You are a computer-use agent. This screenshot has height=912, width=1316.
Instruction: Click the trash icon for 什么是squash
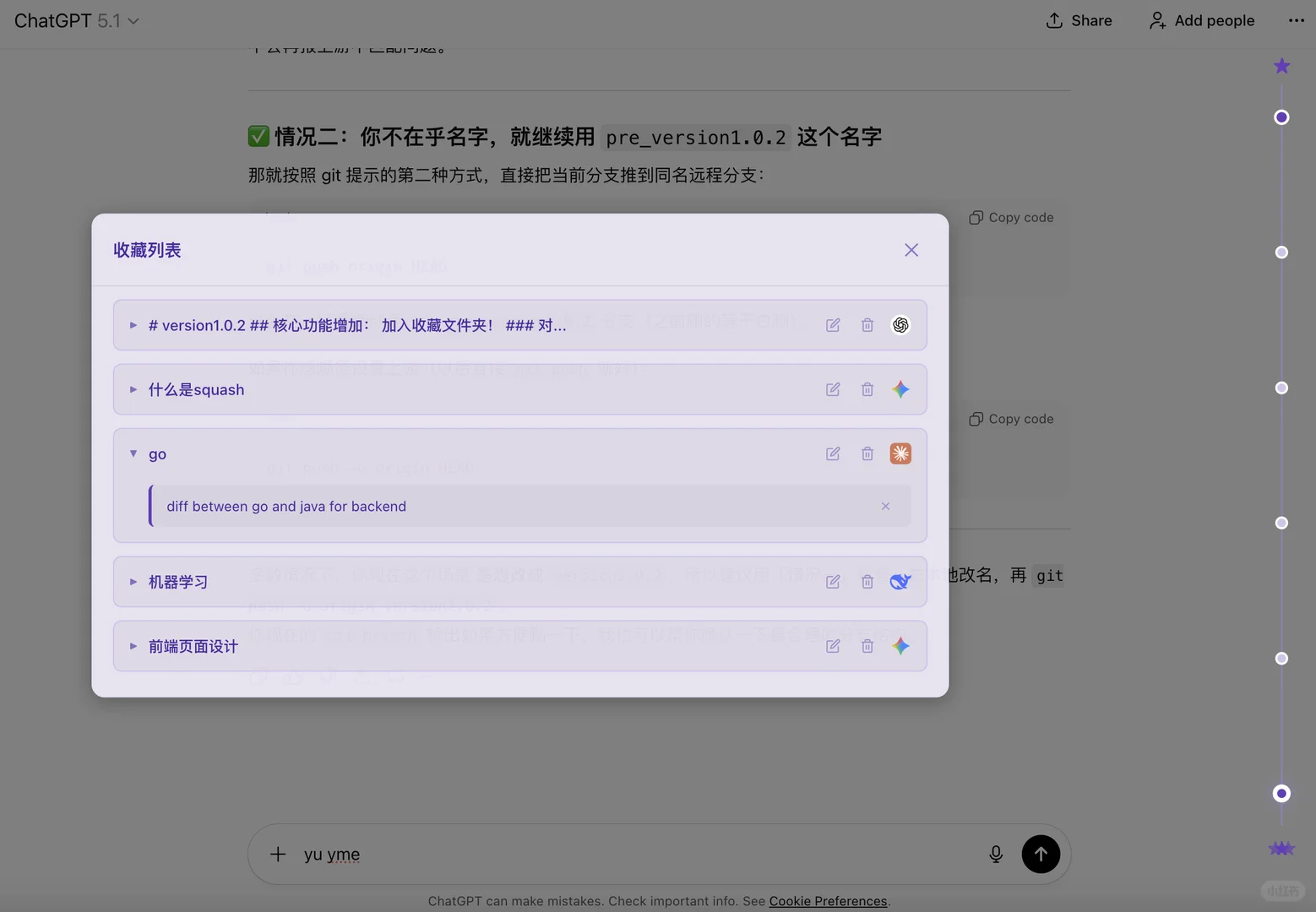pyautogui.click(x=867, y=389)
